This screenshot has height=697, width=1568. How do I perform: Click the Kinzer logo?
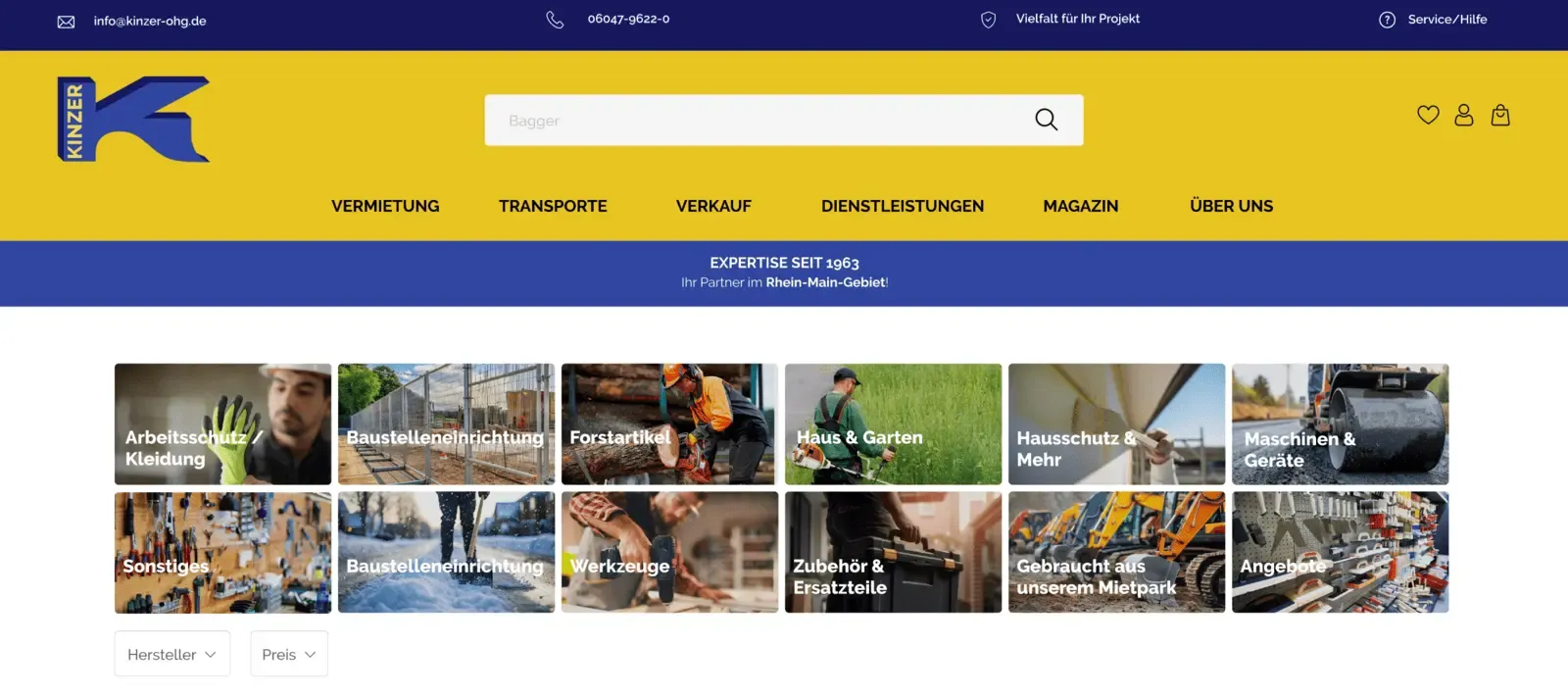coord(133,119)
